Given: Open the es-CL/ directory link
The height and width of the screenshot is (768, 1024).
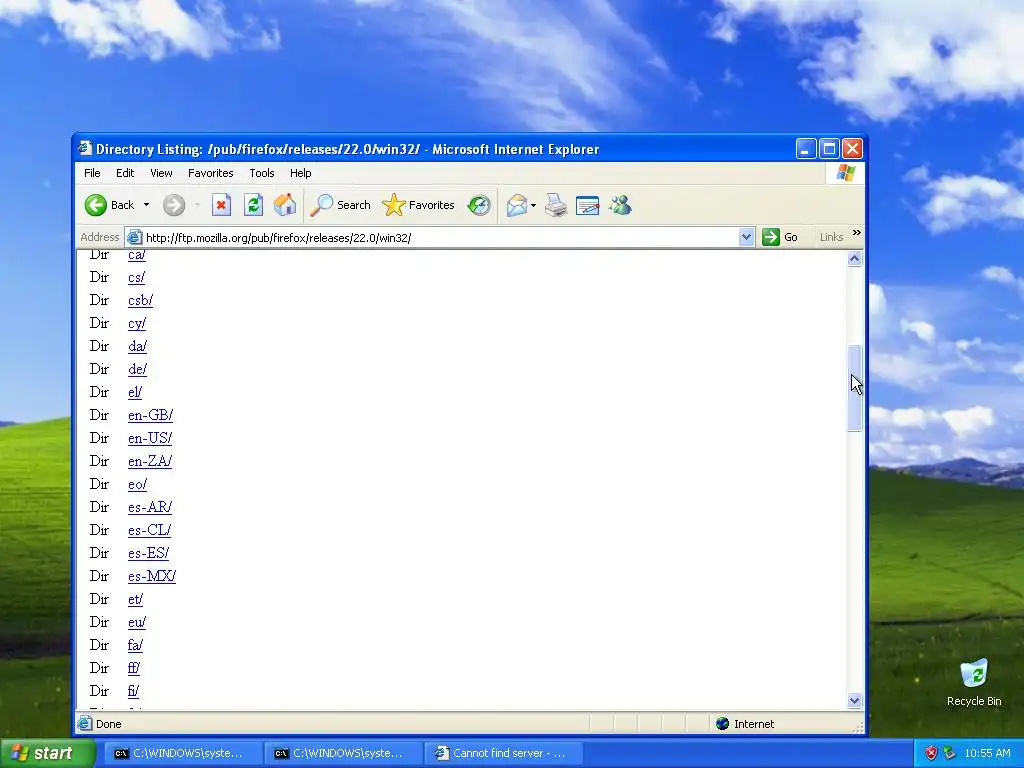Looking at the screenshot, I should click(x=150, y=530).
